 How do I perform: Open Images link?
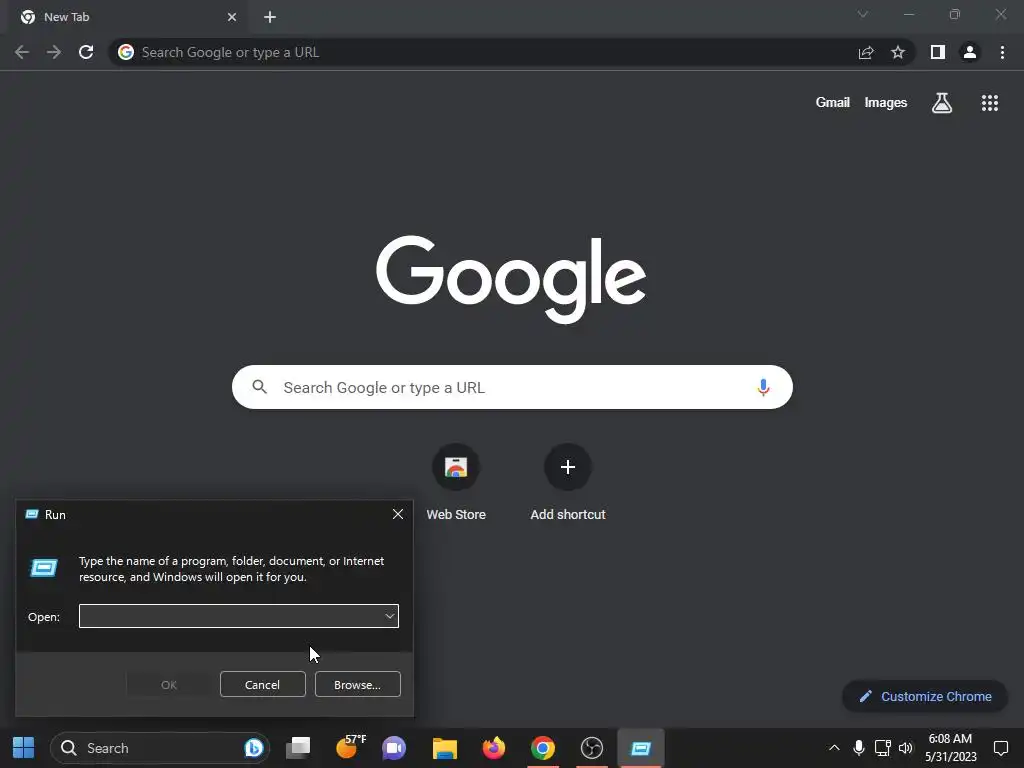coord(886,103)
